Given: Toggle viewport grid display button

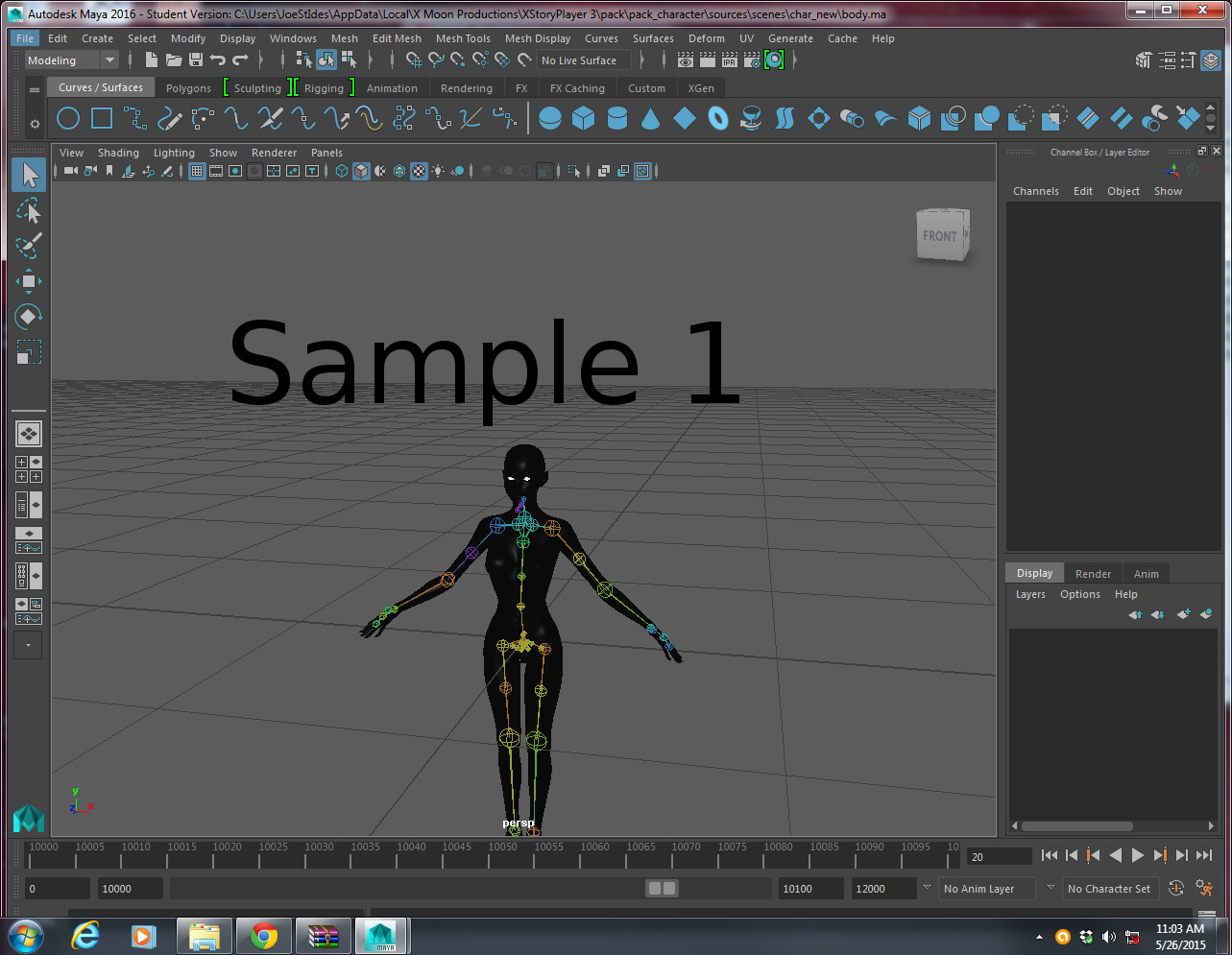Looking at the screenshot, I should [197, 171].
